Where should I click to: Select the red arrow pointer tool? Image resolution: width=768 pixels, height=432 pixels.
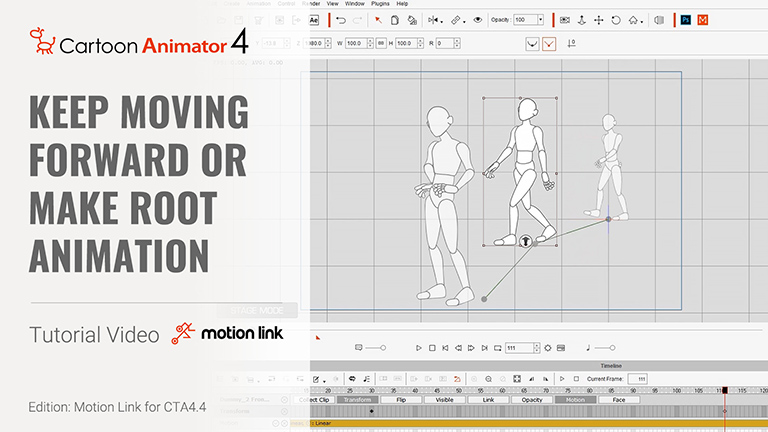(378, 20)
